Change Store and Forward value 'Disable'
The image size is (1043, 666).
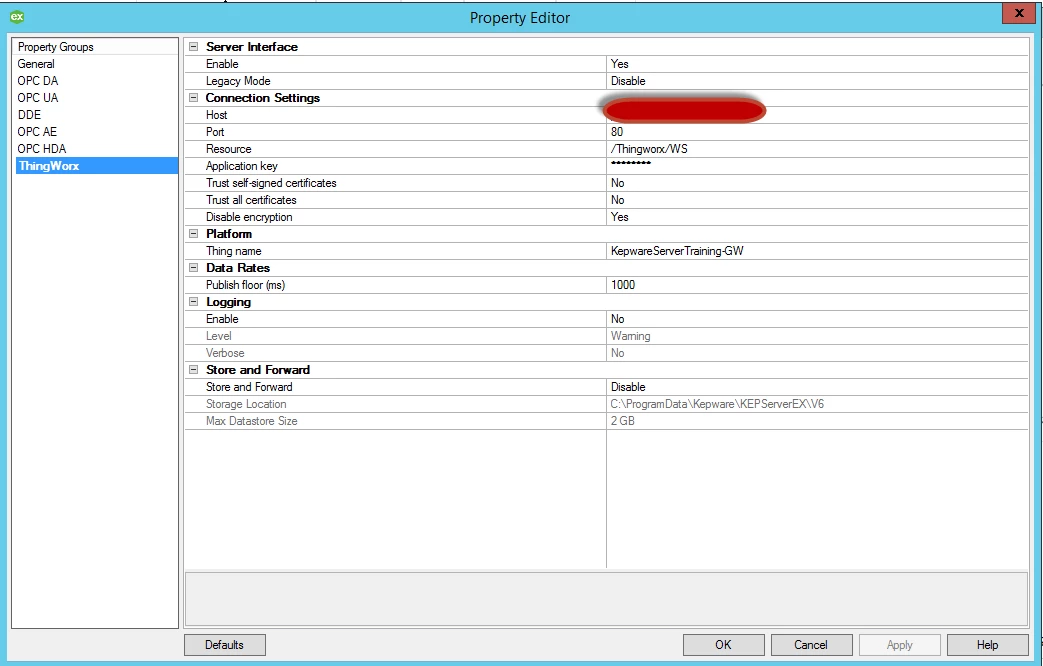[x=818, y=387]
